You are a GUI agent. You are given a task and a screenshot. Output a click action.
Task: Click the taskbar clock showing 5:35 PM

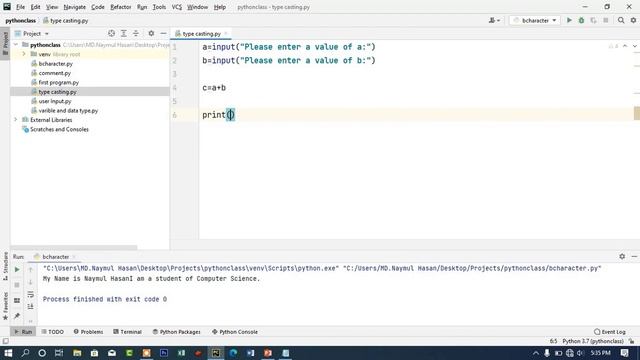600,353
